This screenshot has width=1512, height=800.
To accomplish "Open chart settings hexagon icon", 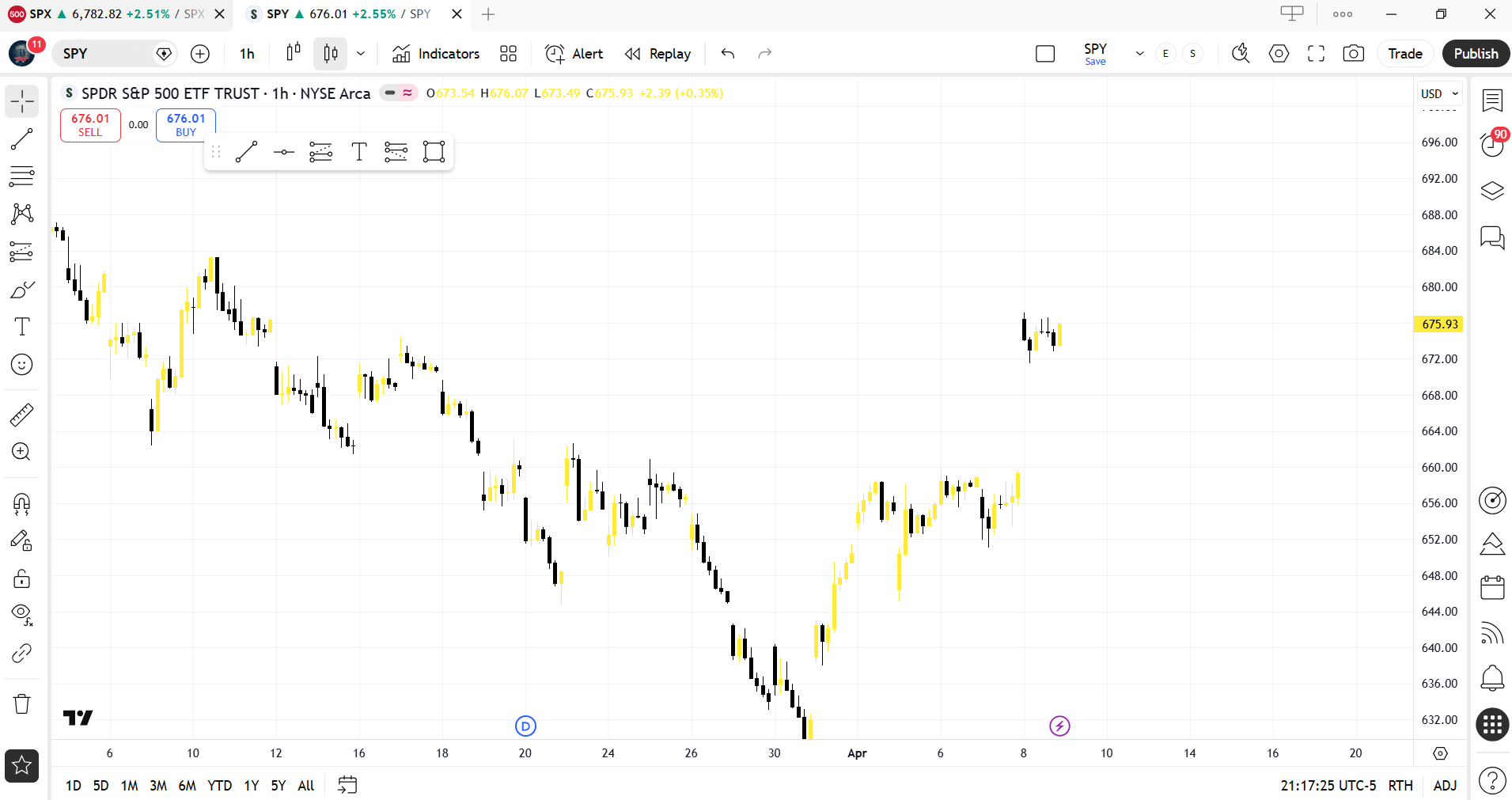I will 1279,54.
